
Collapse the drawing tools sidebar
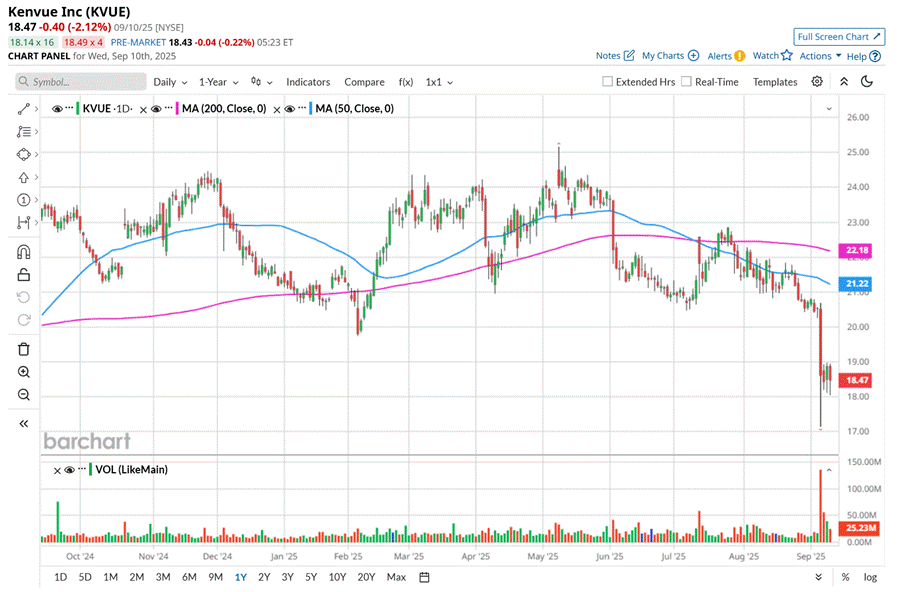tap(24, 424)
